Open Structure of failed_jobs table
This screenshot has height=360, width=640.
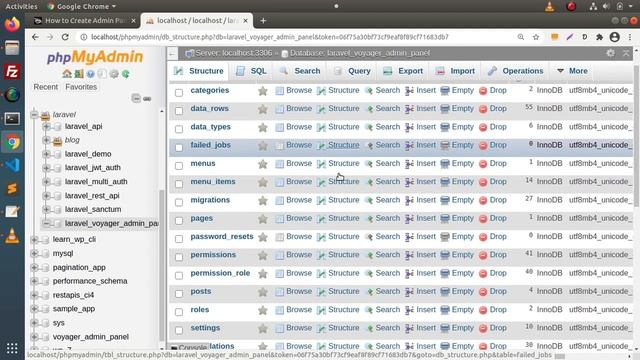tap(338, 145)
